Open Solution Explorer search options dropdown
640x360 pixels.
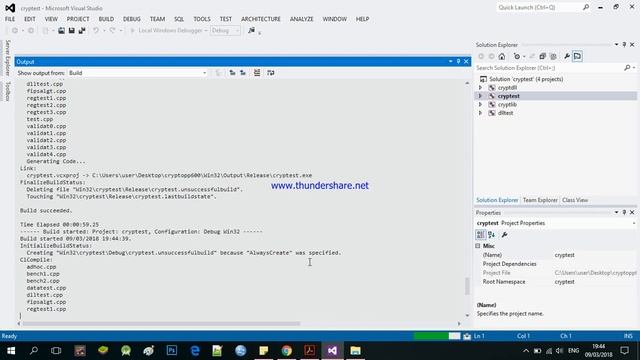click(x=634, y=68)
